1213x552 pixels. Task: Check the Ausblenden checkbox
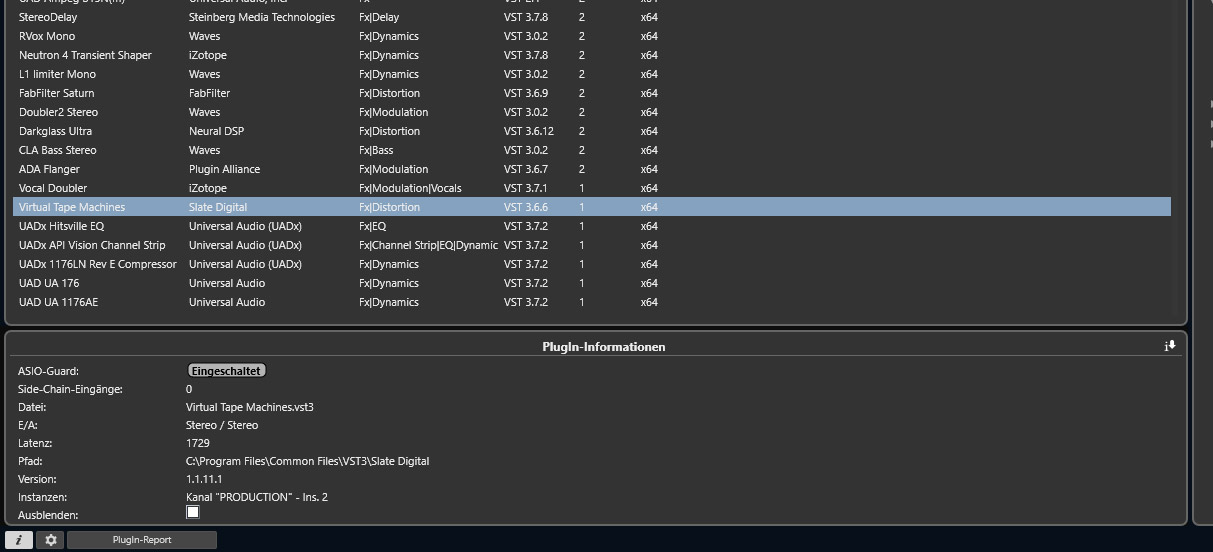(193, 512)
